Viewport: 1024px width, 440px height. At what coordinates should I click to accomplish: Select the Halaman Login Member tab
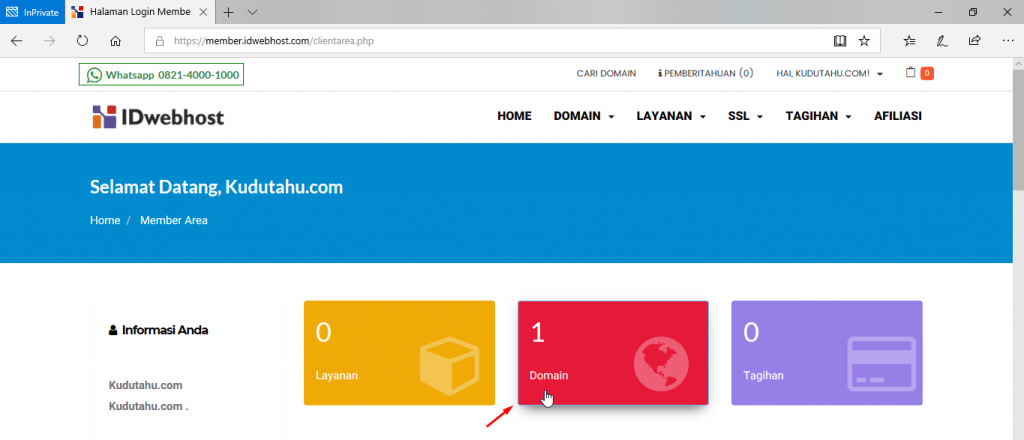point(141,12)
